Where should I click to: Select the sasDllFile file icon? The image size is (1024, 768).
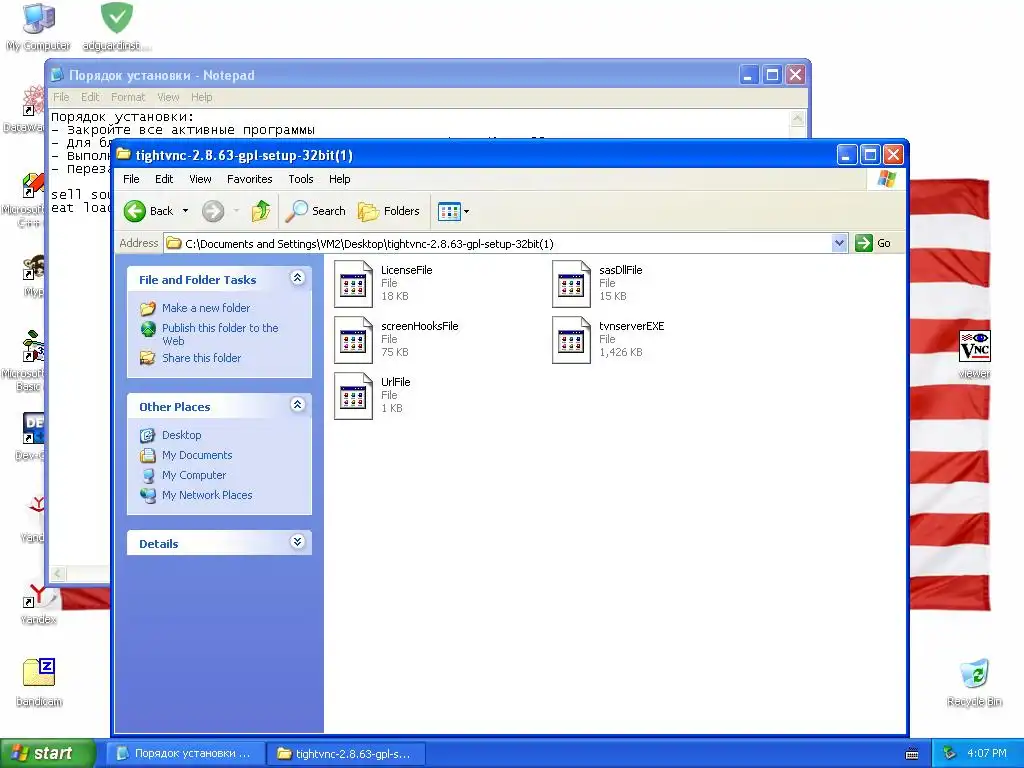click(x=571, y=284)
